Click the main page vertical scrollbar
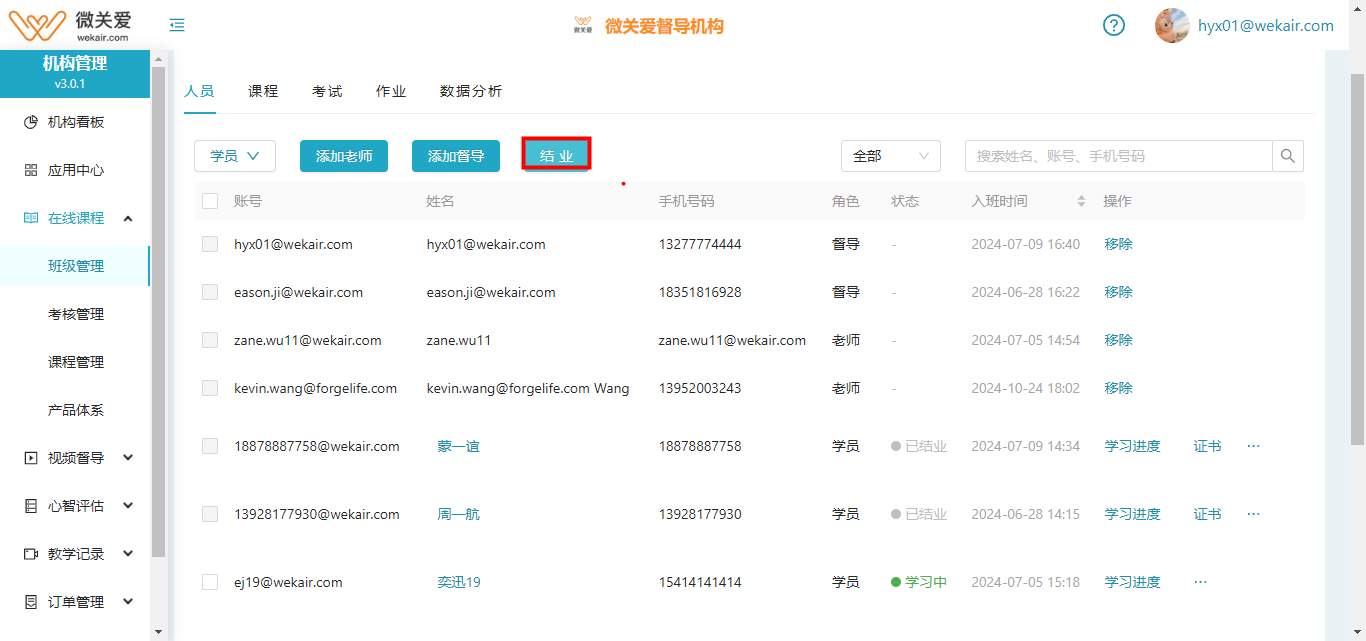The image size is (1366, 641). [x=1358, y=260]
